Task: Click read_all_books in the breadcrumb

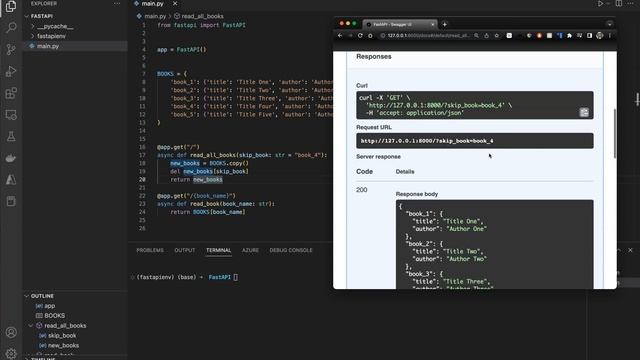Action: (202, 16)
